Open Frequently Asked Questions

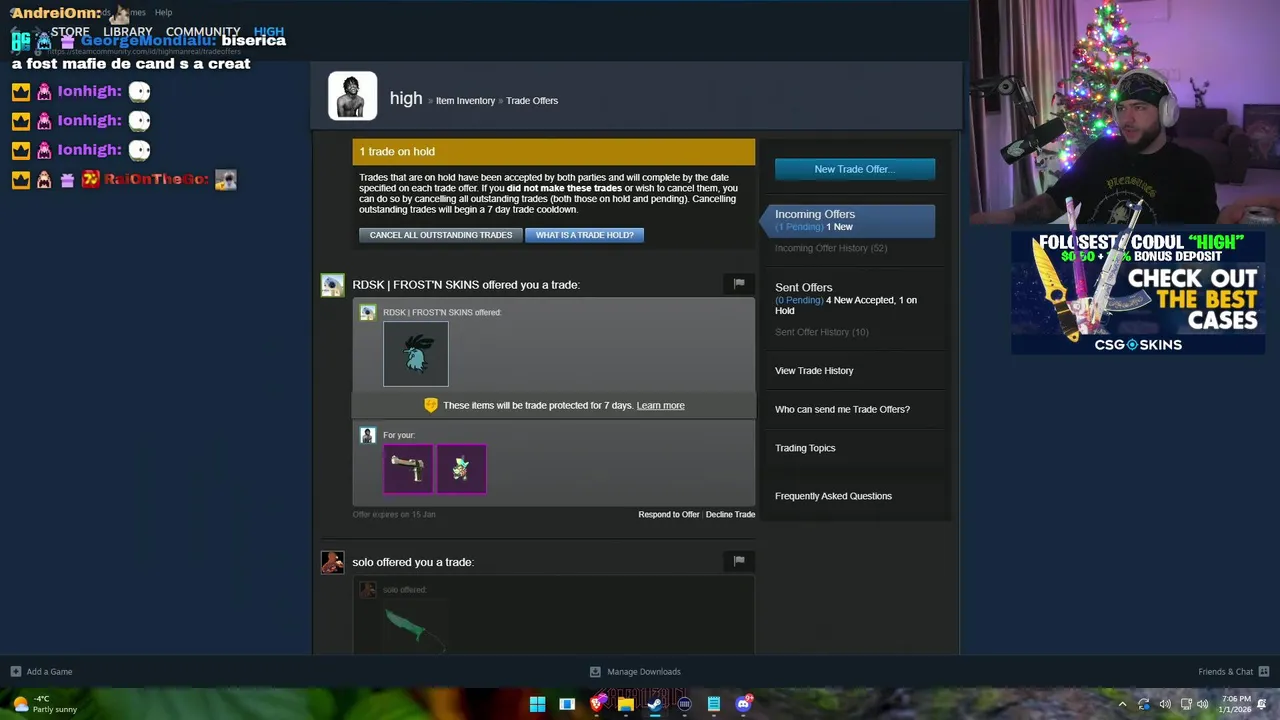click(833, 496)
